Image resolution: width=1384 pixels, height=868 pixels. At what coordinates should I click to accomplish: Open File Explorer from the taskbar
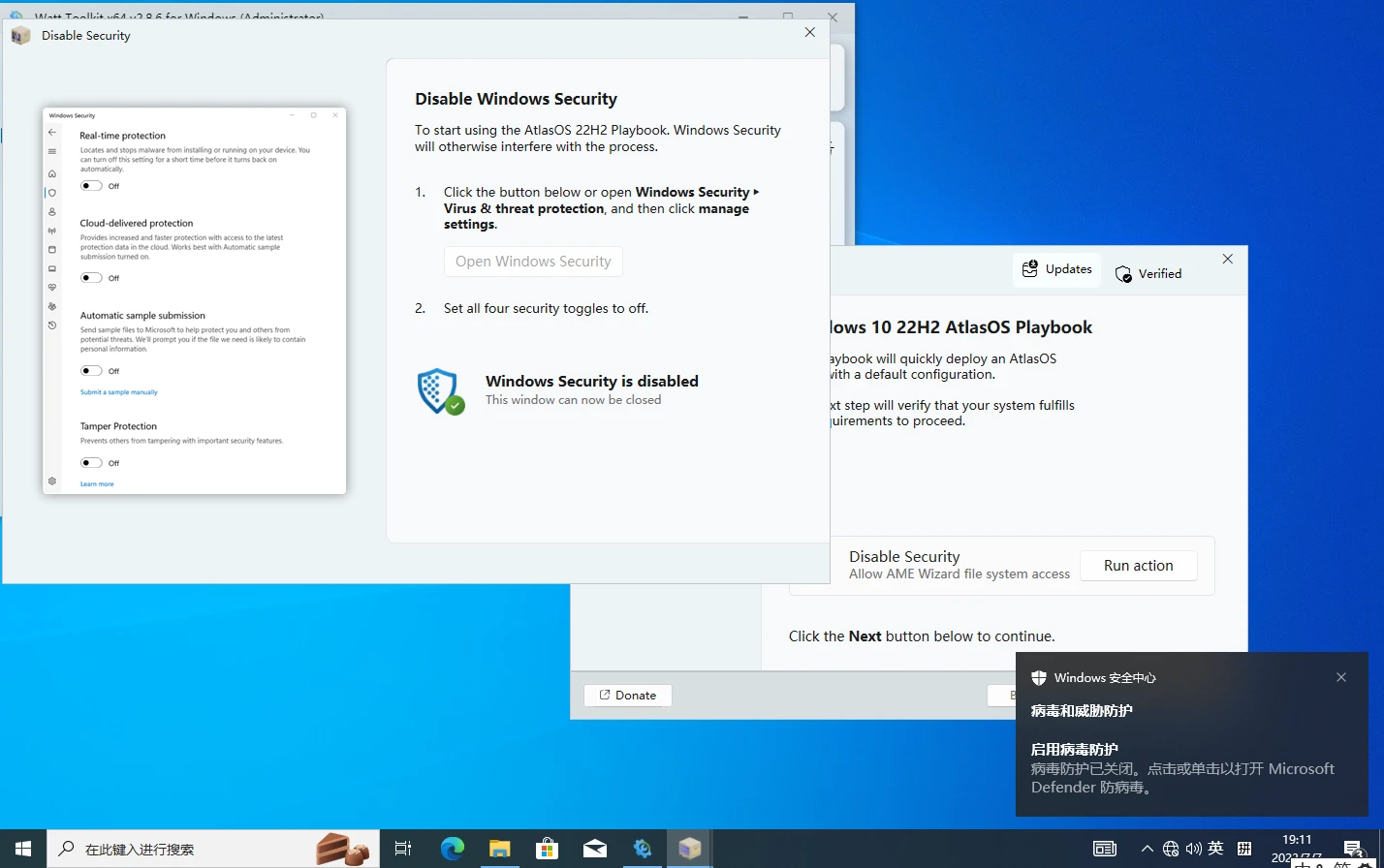point(500,849)
